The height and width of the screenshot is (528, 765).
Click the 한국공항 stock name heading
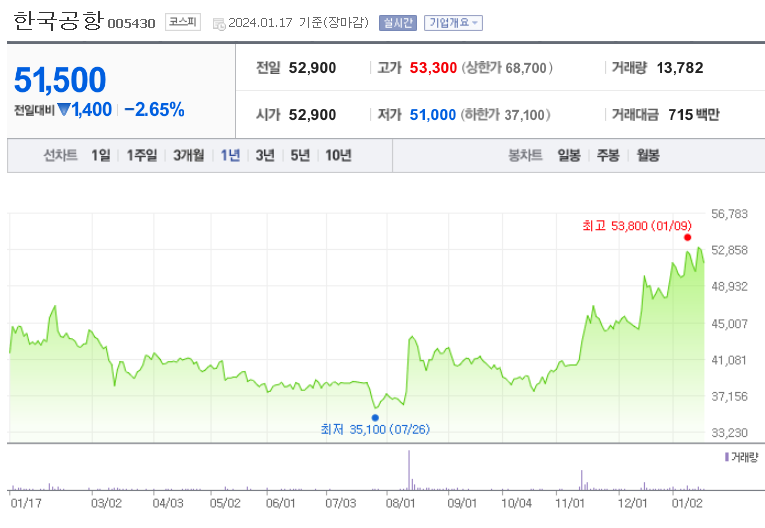click(x=59, y=21)
